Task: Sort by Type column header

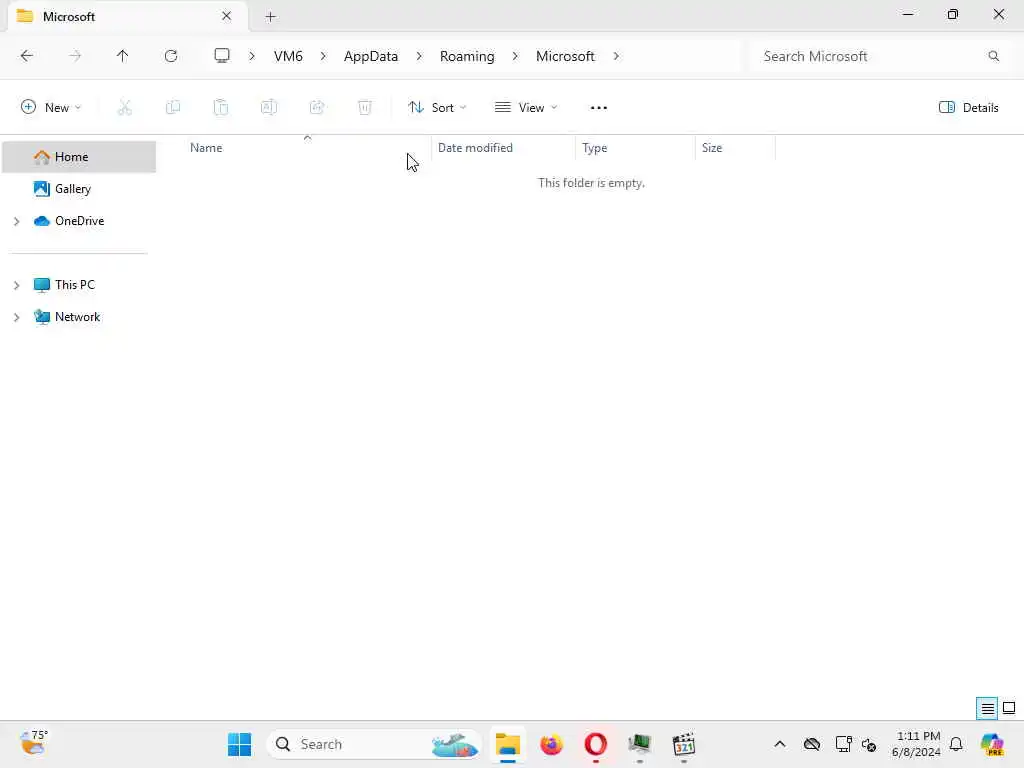Action: (594, 148)
